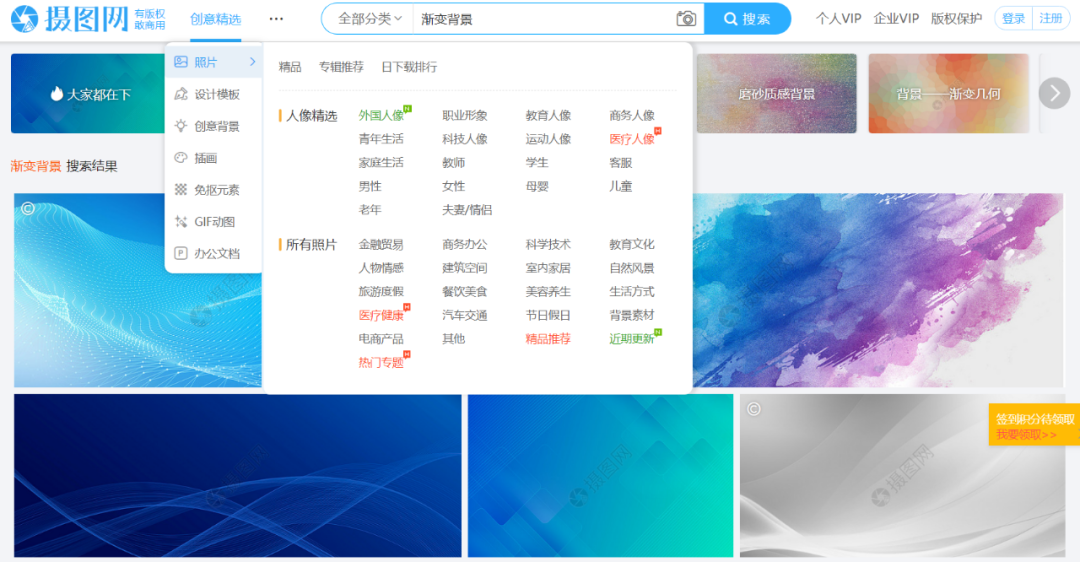Click the blue 搜索 search button
This screenshot has height=562, width=1080.
coord(747,19)
